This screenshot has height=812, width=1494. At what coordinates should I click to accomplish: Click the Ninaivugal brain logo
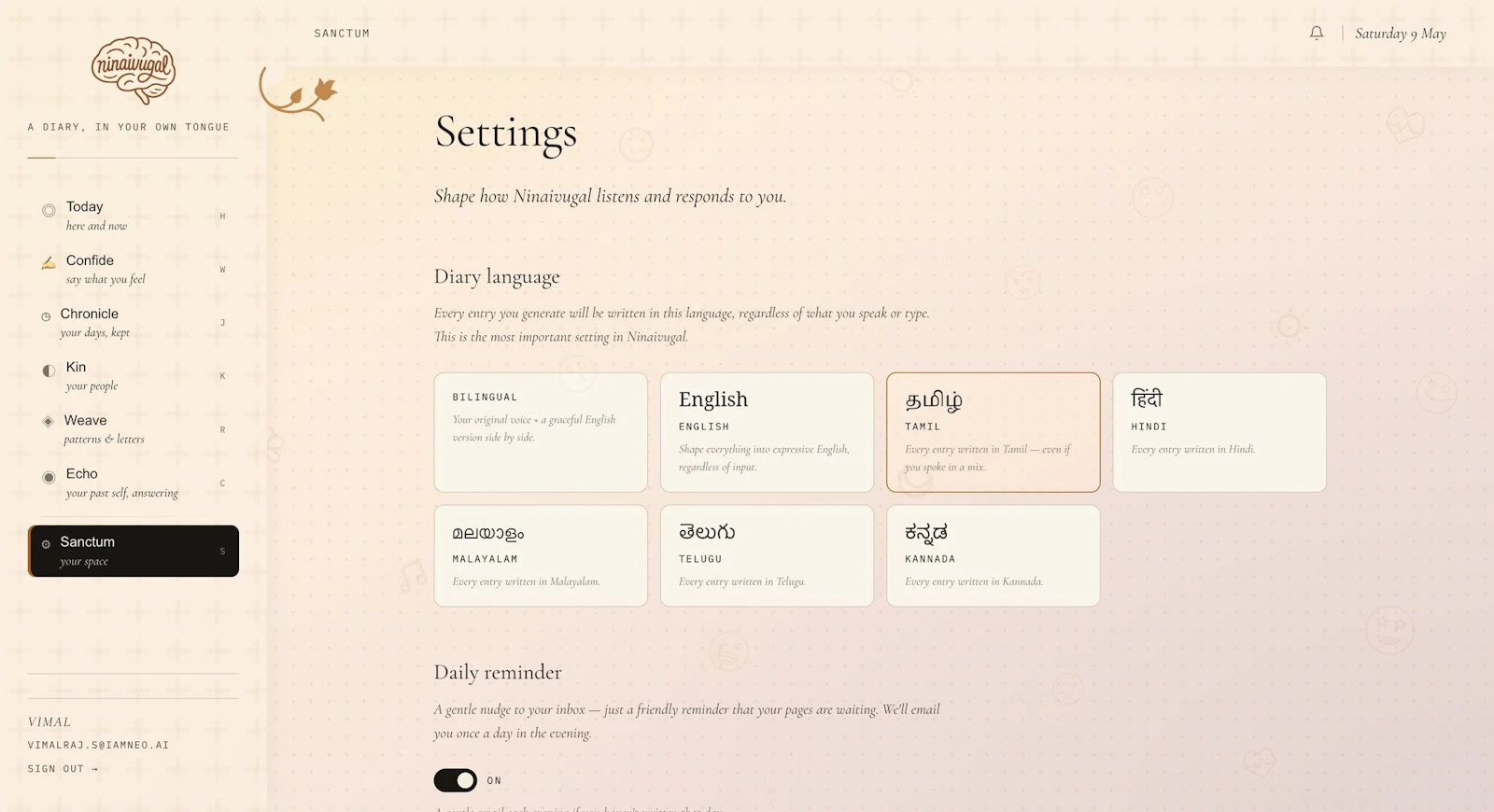pos(134,70)
